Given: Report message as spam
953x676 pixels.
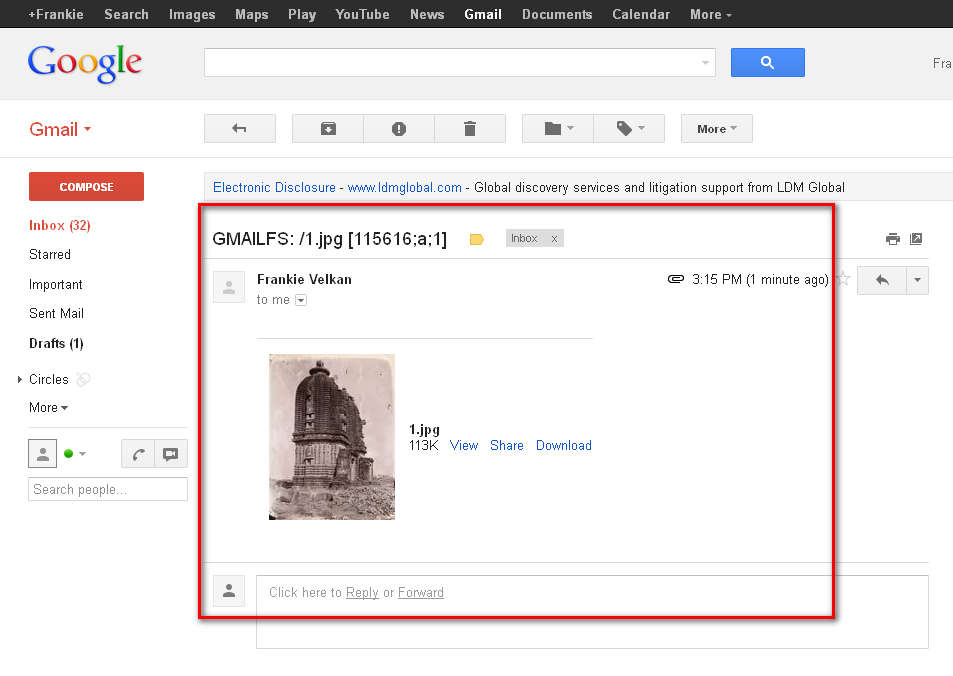Looking at the screenshot, I should point(399,128).
